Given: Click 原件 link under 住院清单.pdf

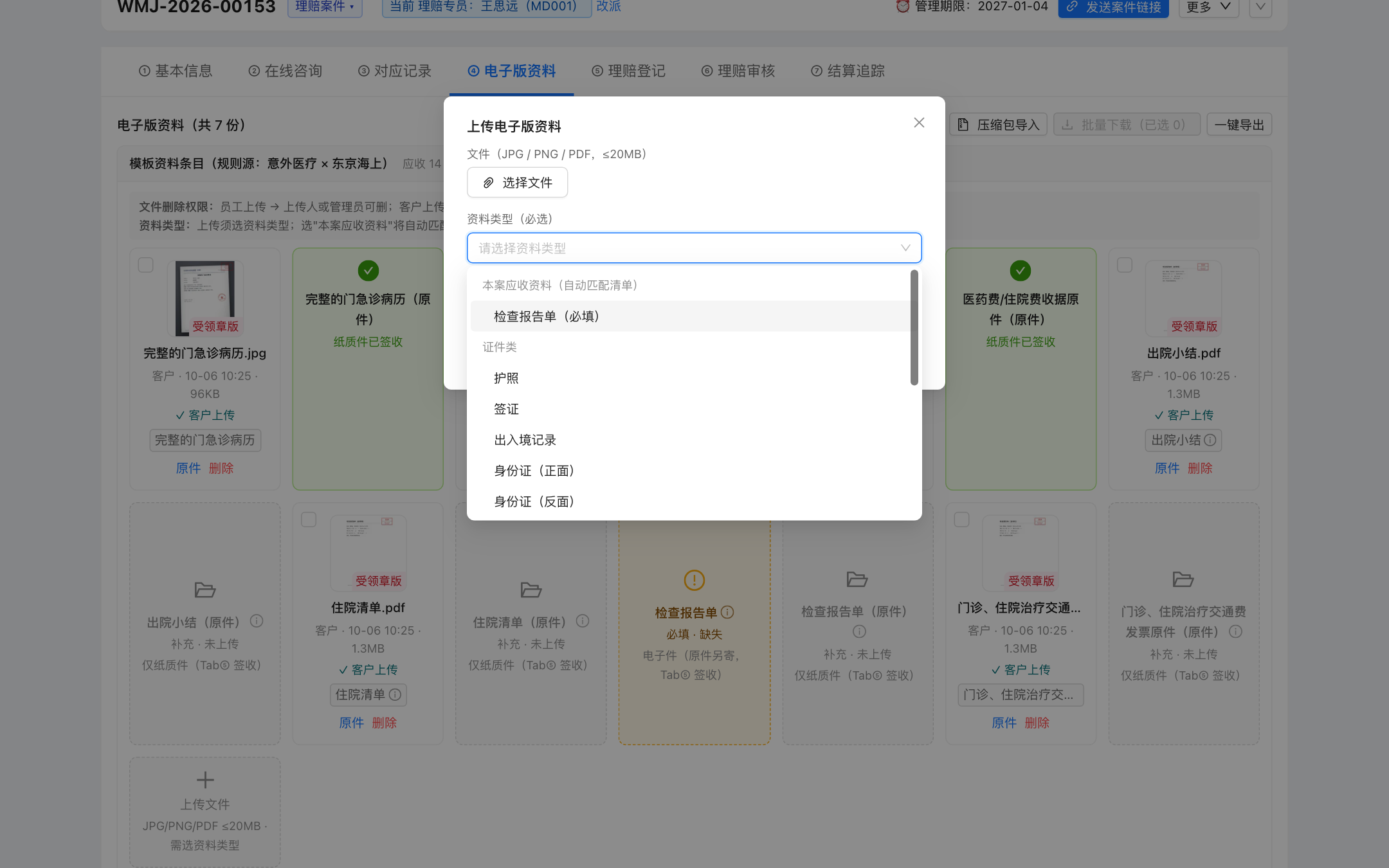Looking at the screenshot, I should coord(351,723).
